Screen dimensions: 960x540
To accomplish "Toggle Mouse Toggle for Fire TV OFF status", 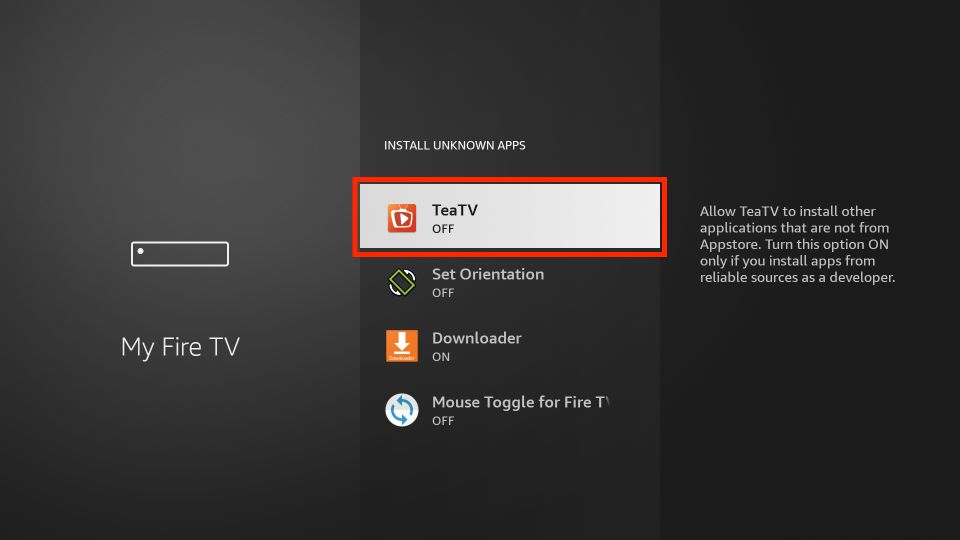I will pyautogui.click(x=443, y=421).
